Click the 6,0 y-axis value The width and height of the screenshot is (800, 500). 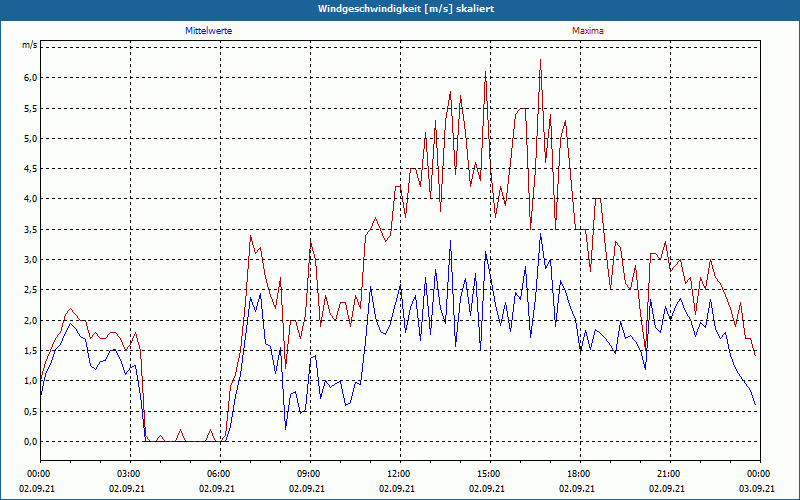click(x=31, y=78)
